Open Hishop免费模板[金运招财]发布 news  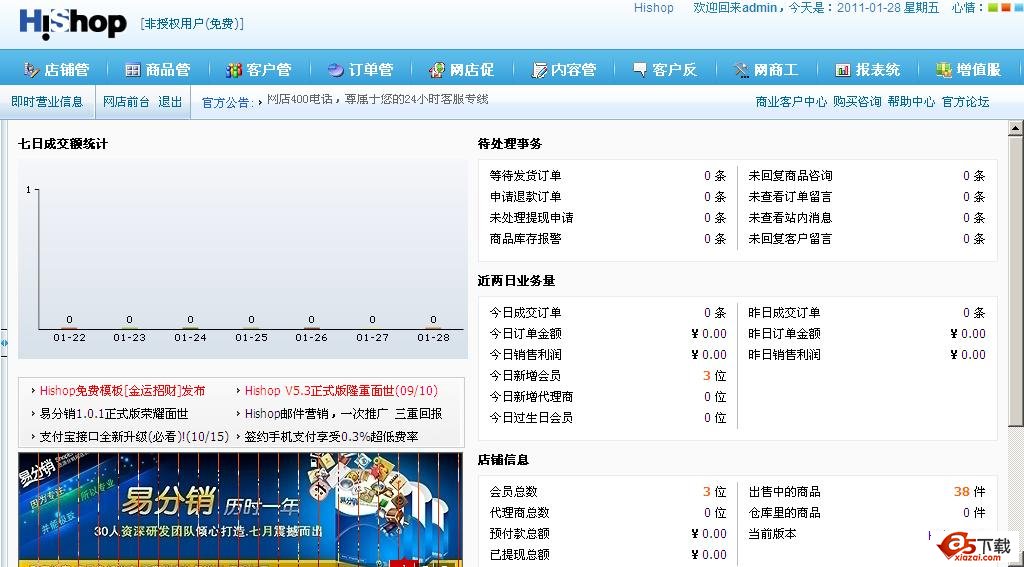click(122, 391)
